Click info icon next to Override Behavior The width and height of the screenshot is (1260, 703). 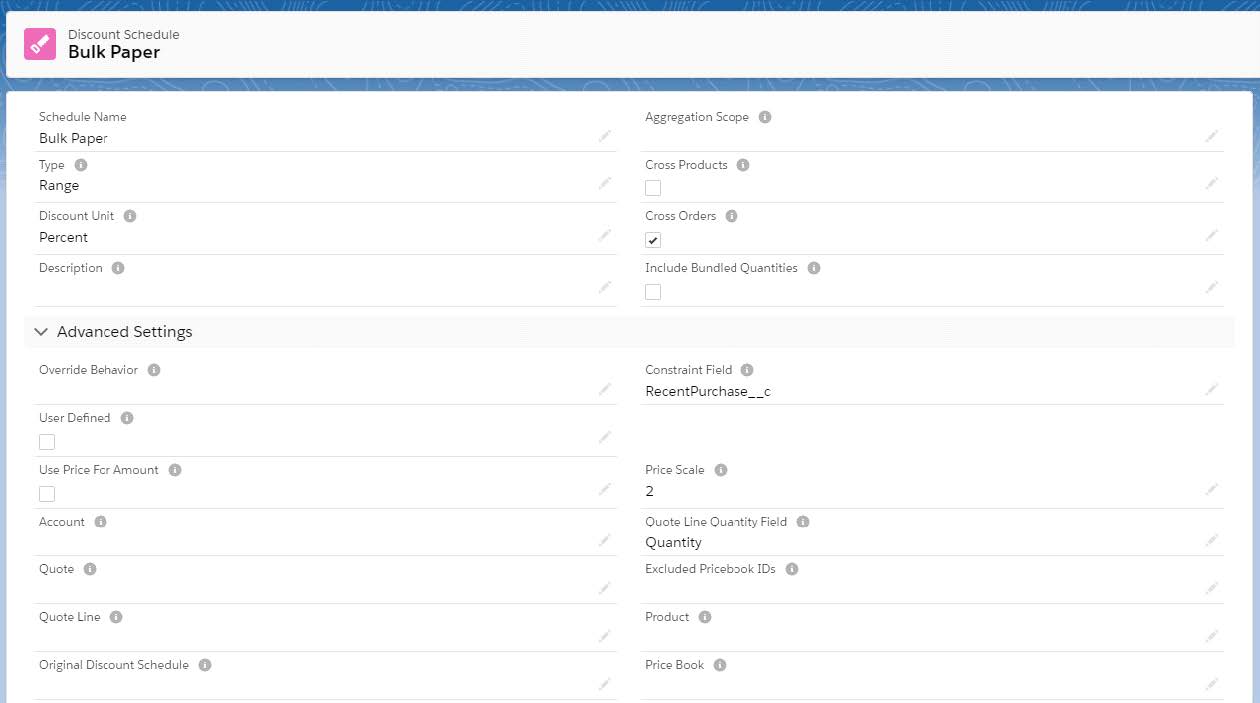click(154, 370)
